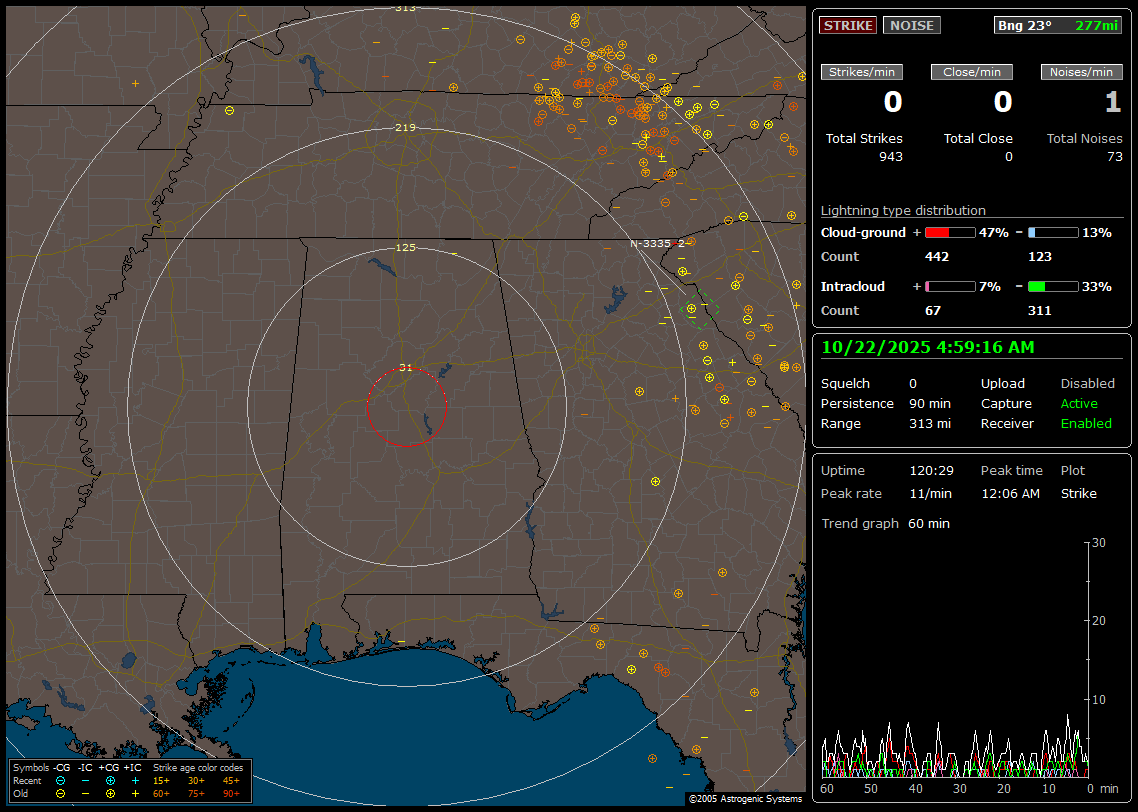Click the Old +CG yellow legend symbol
Screen dimensions: 1138x812
point(110,793)
